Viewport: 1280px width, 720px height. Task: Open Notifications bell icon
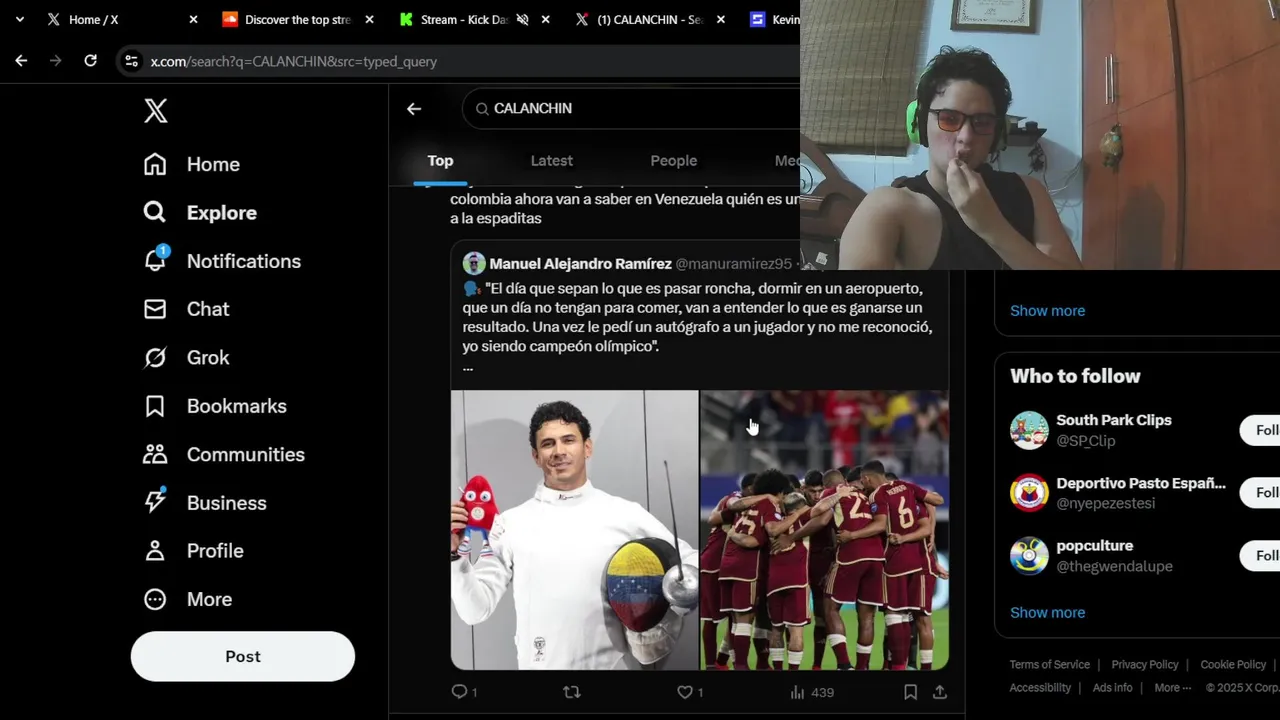pos(155,260)
